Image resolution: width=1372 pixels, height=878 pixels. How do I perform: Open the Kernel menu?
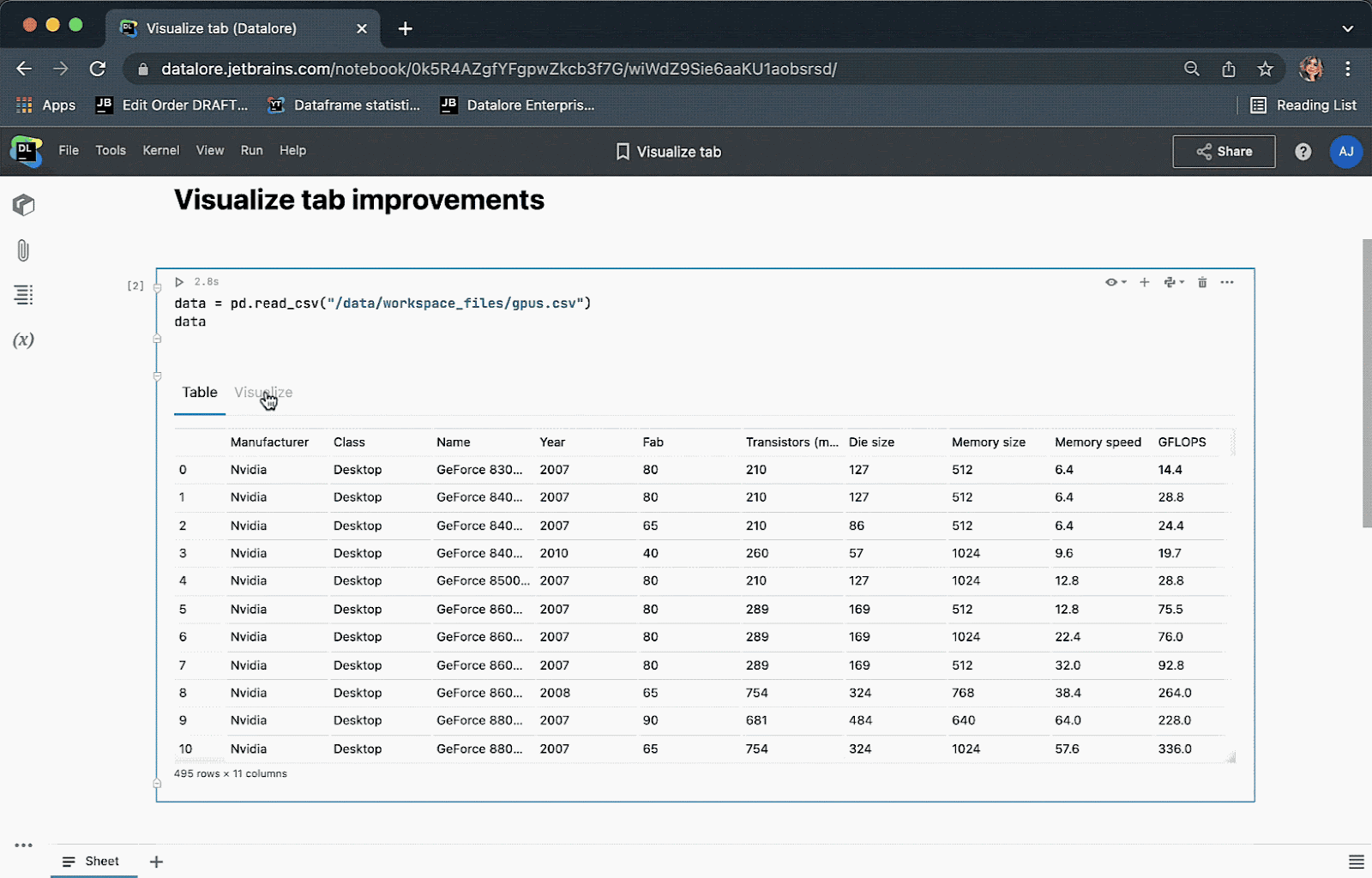160,151
